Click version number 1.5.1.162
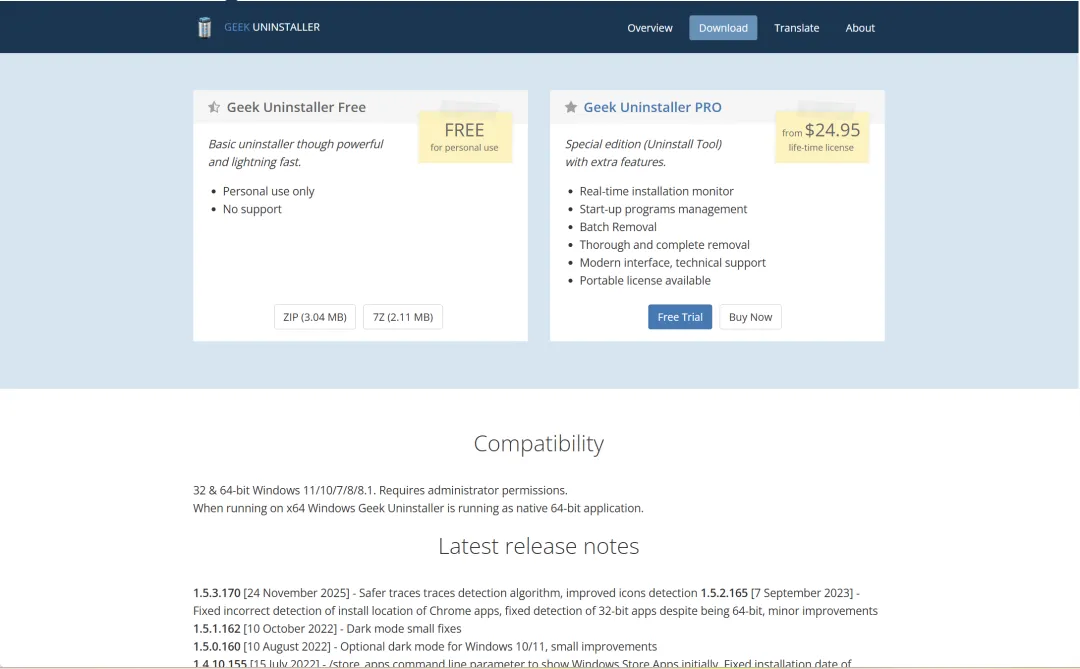This screenshot has width=1080, height=669. pyautogui.click(x=216, y=628)
